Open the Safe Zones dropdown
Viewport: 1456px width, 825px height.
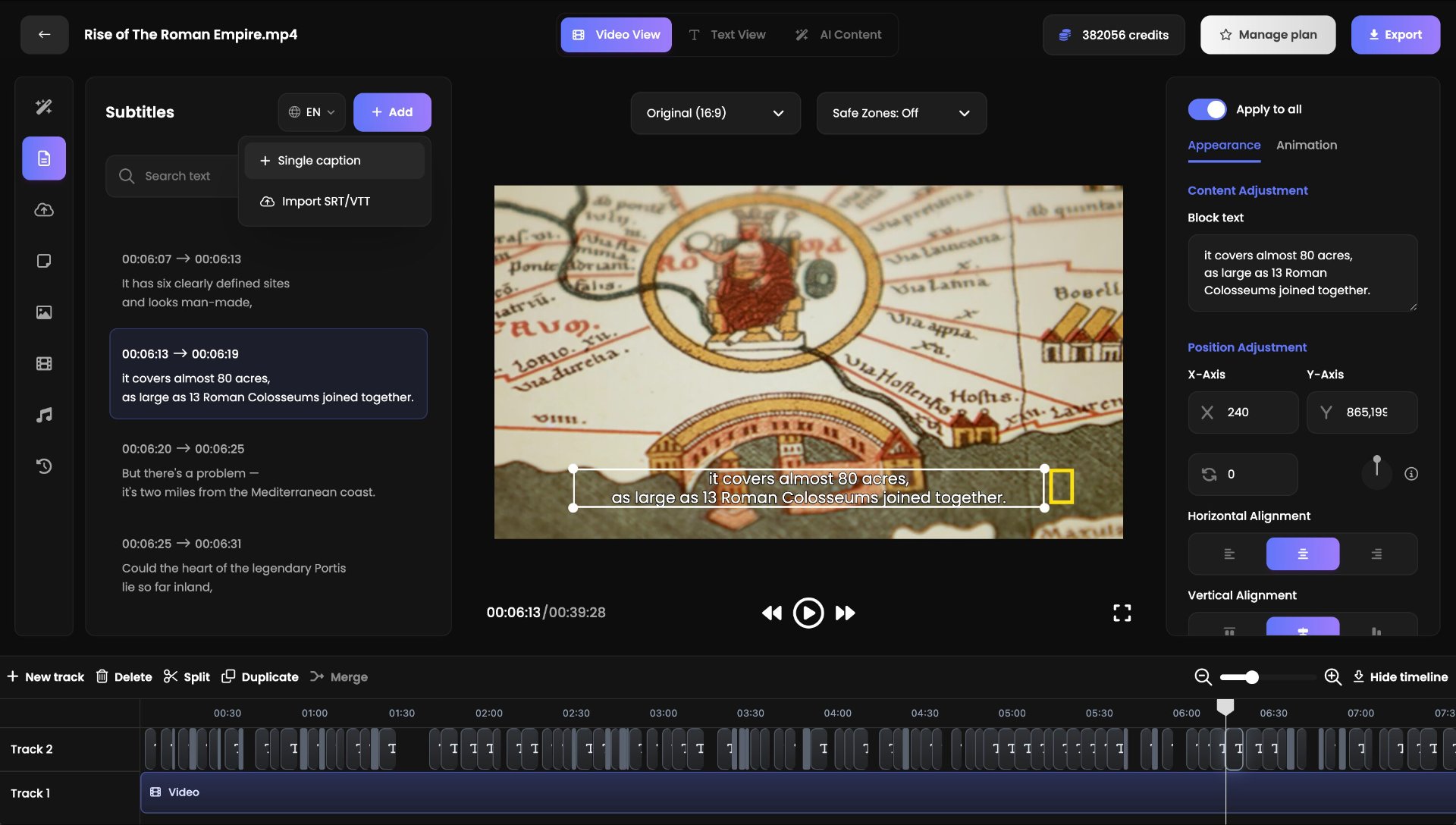(901, 113)
